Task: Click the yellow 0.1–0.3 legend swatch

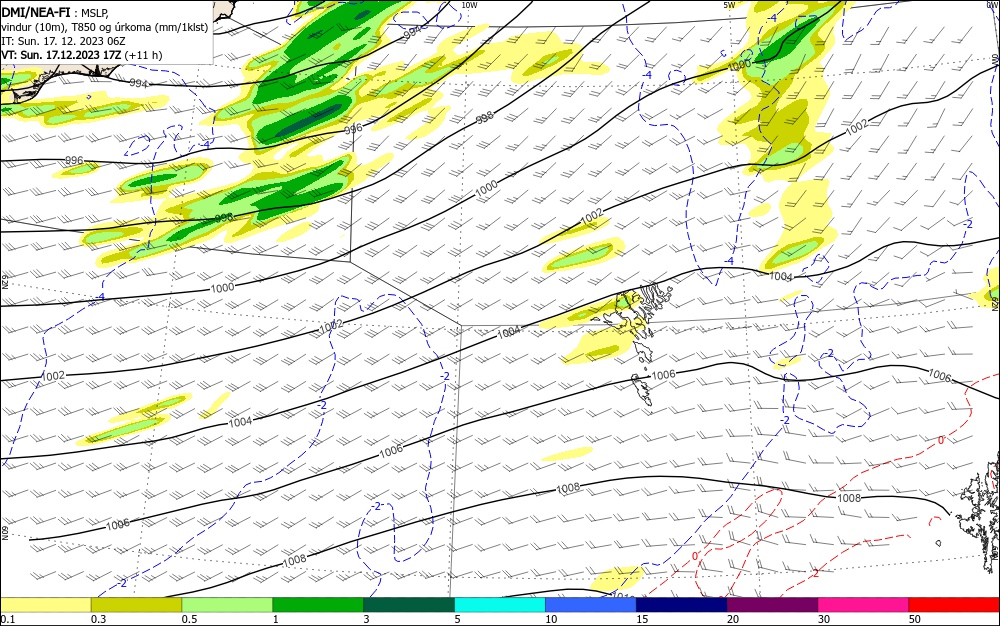Action: coord(46,605)
